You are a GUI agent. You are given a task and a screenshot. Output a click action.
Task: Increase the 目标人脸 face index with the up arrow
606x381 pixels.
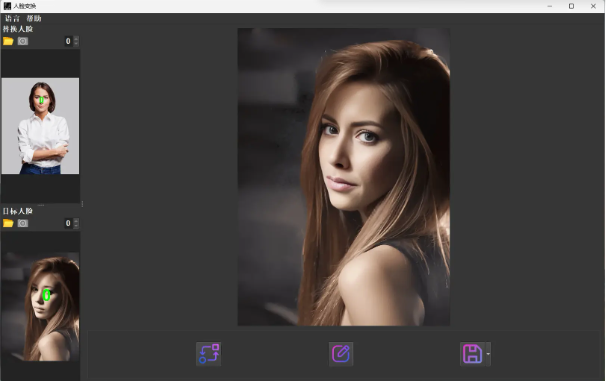coord(76,221)
